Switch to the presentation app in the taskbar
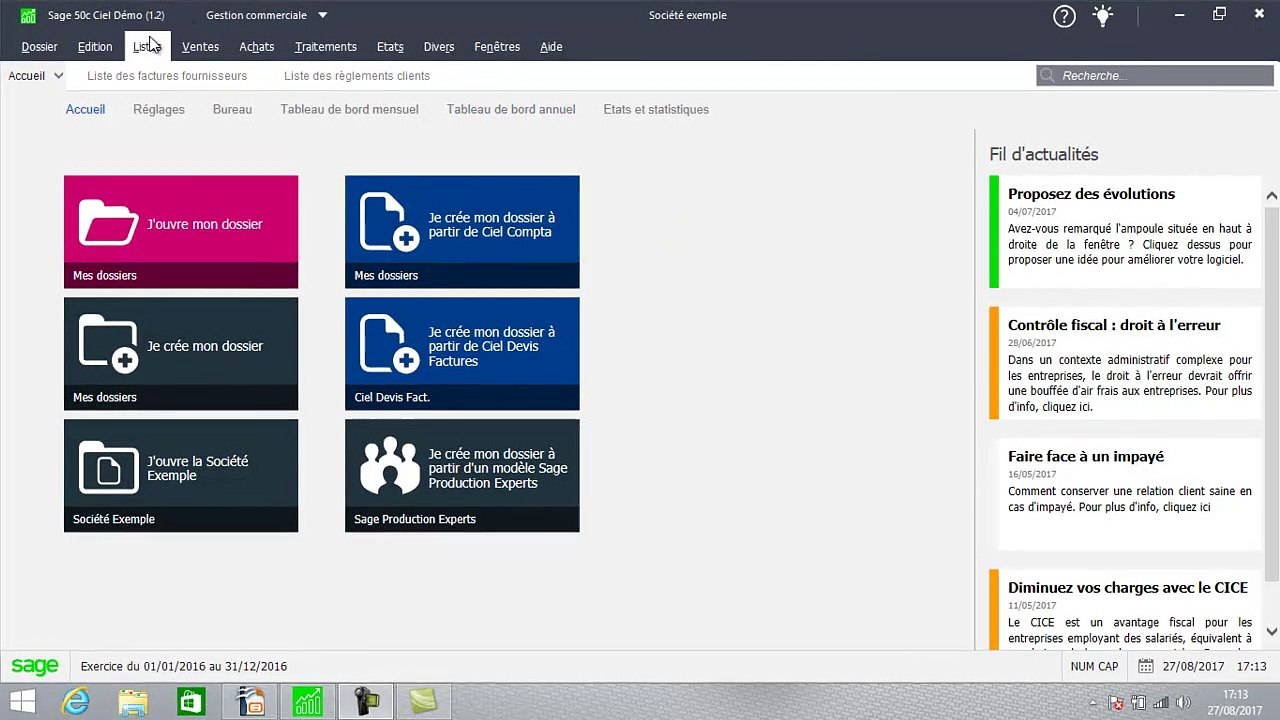The height and width of the screenshot is (720, 1280). point(250,702)
